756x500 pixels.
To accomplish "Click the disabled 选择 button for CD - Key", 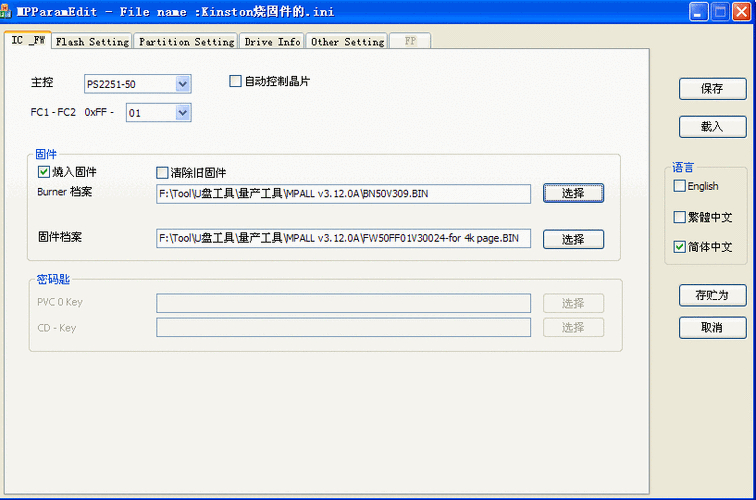I will coord(573,327).
